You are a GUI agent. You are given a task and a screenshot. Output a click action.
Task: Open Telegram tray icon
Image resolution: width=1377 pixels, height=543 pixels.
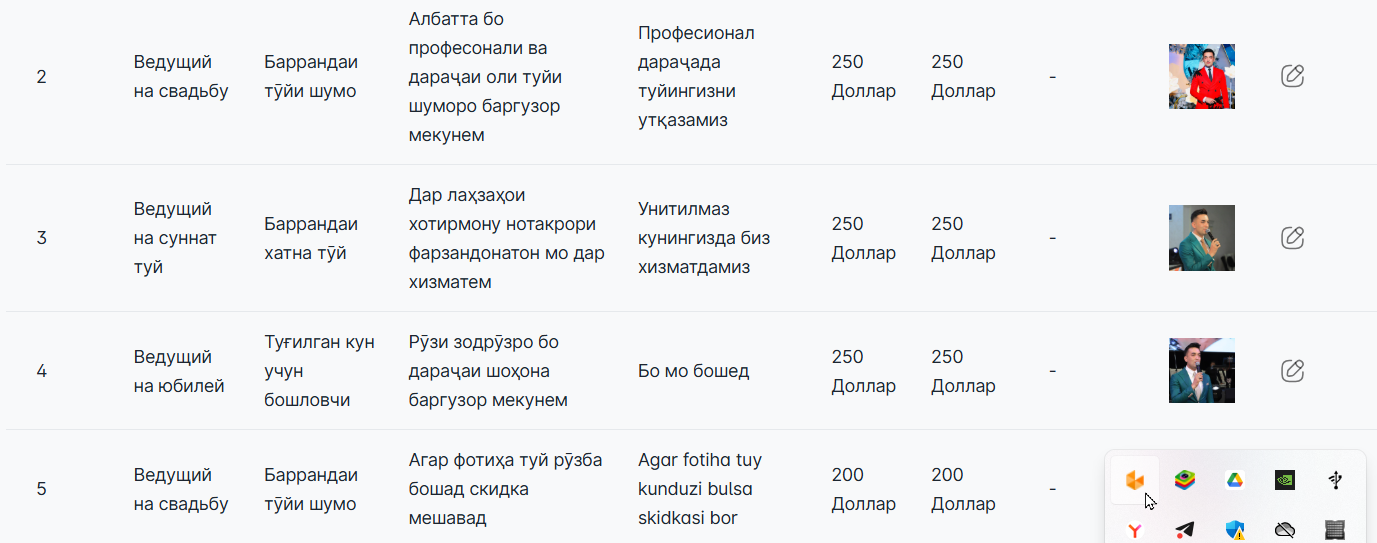(1184, 531)
